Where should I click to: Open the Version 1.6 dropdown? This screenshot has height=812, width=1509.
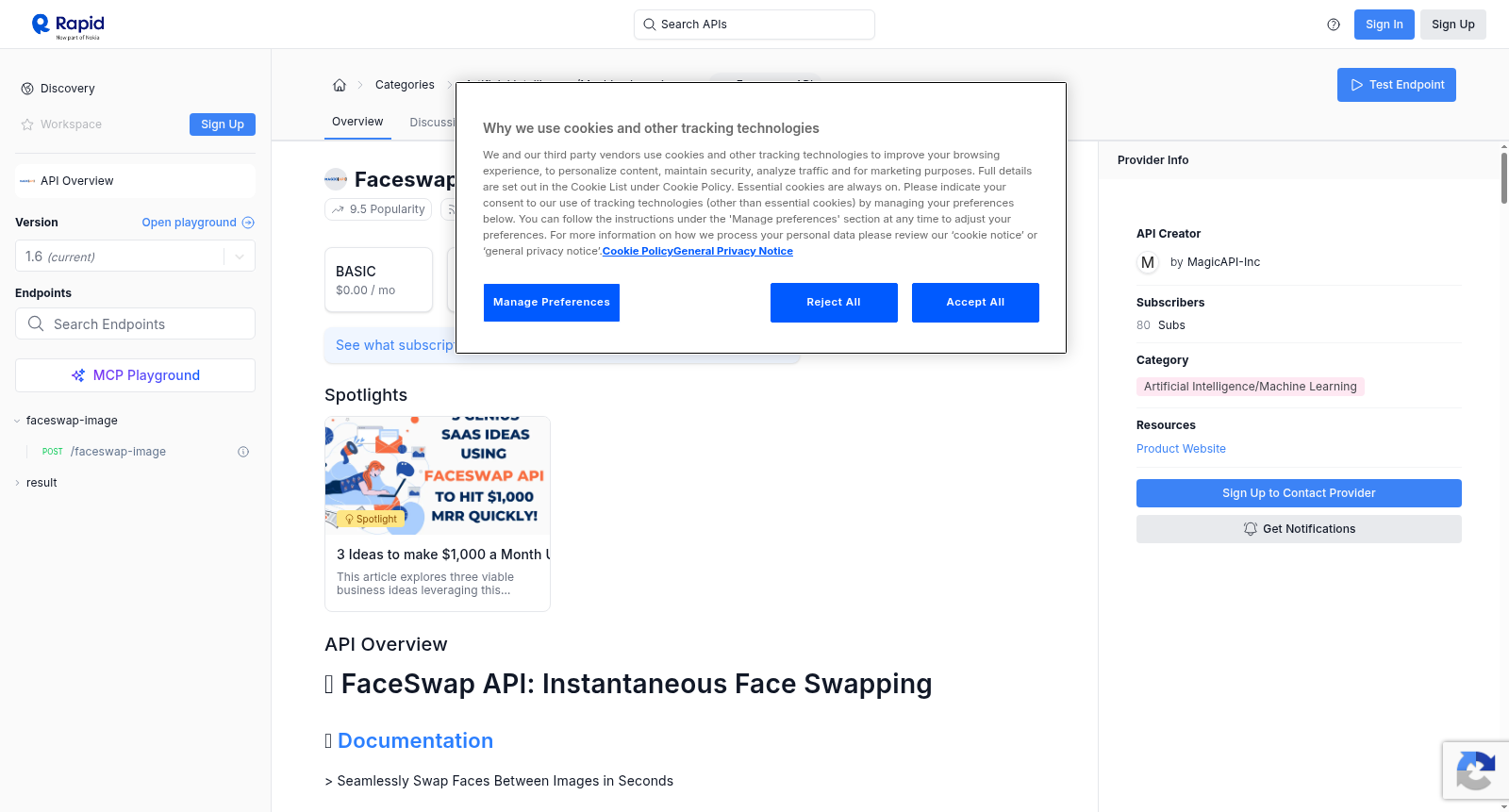pos(135,257)
